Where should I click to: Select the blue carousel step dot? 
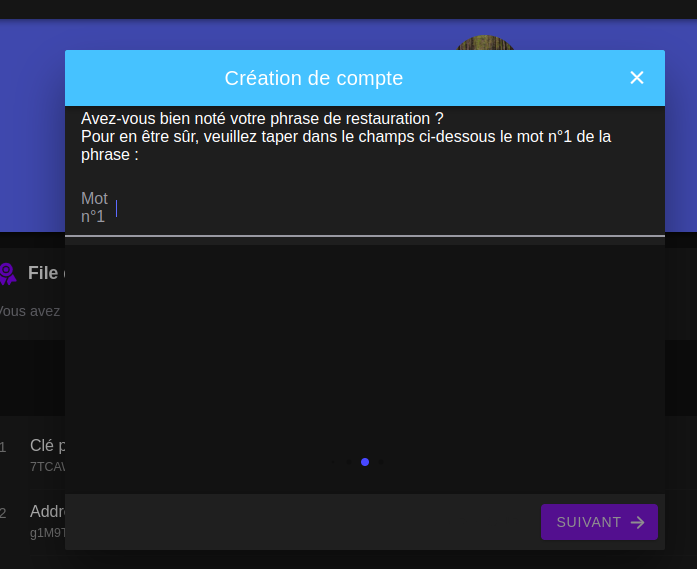(x=365, y=462)
